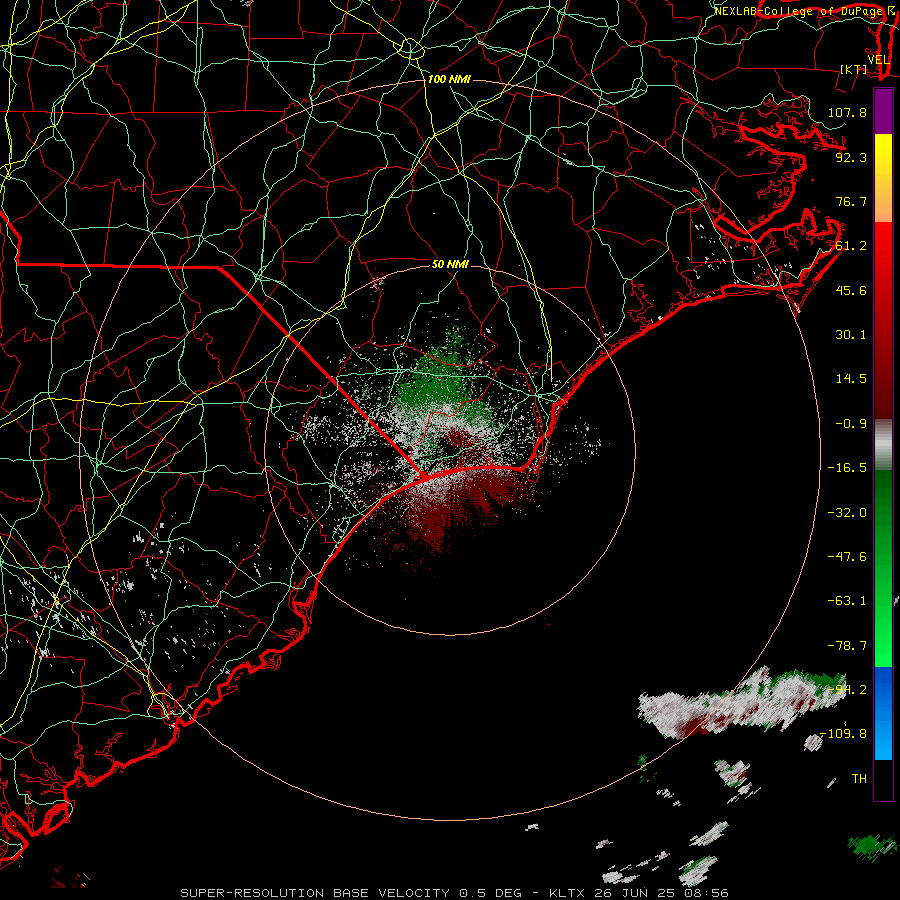
Task: Click the -32.0 velocity scale value
Action: [847, 513]
